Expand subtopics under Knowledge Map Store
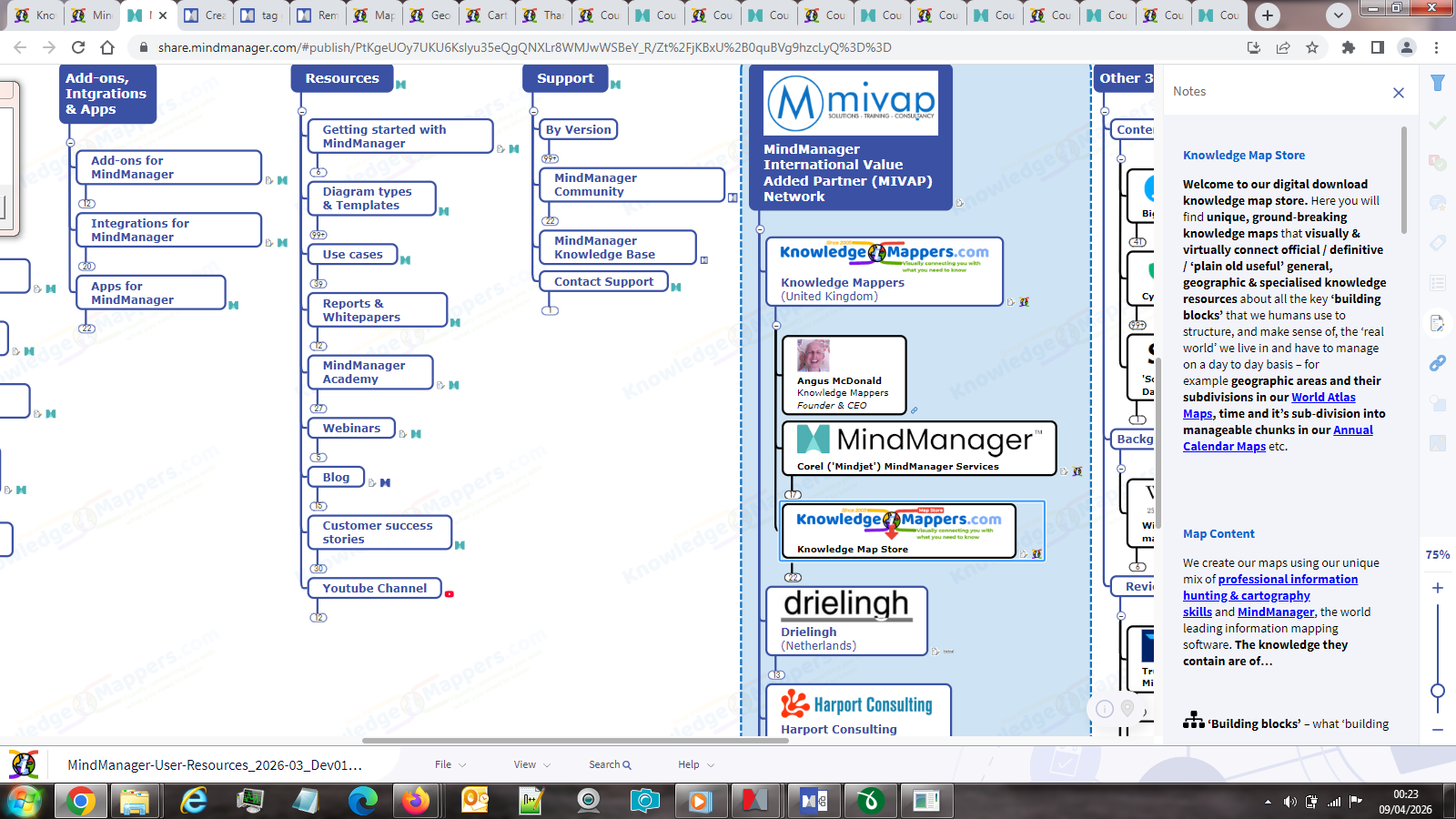1456x819 pixels. pyautogui.click(x=793, y=577)
